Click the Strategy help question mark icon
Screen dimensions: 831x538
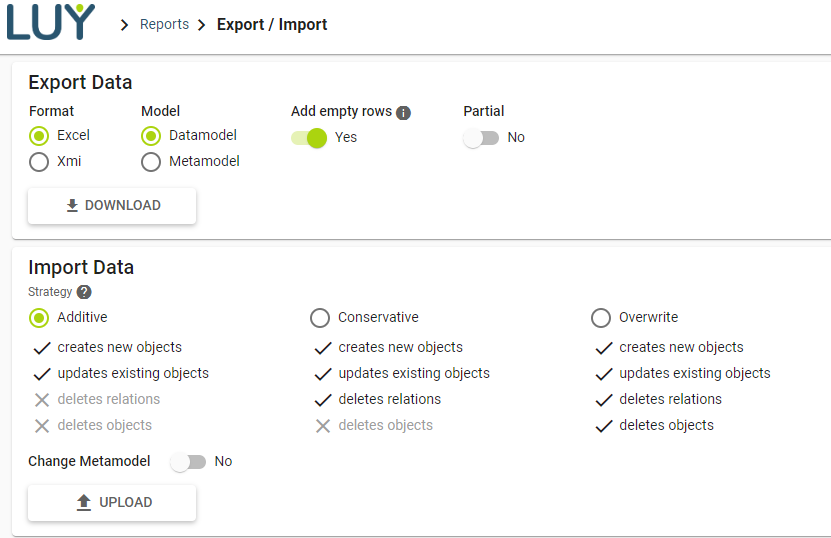point(84,292)
